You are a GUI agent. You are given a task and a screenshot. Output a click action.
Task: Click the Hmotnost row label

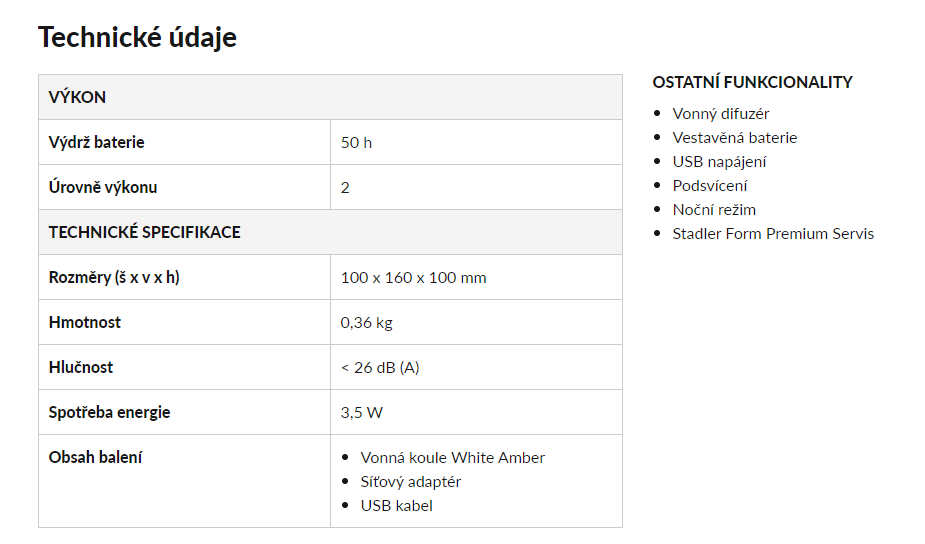pos(84,322)
